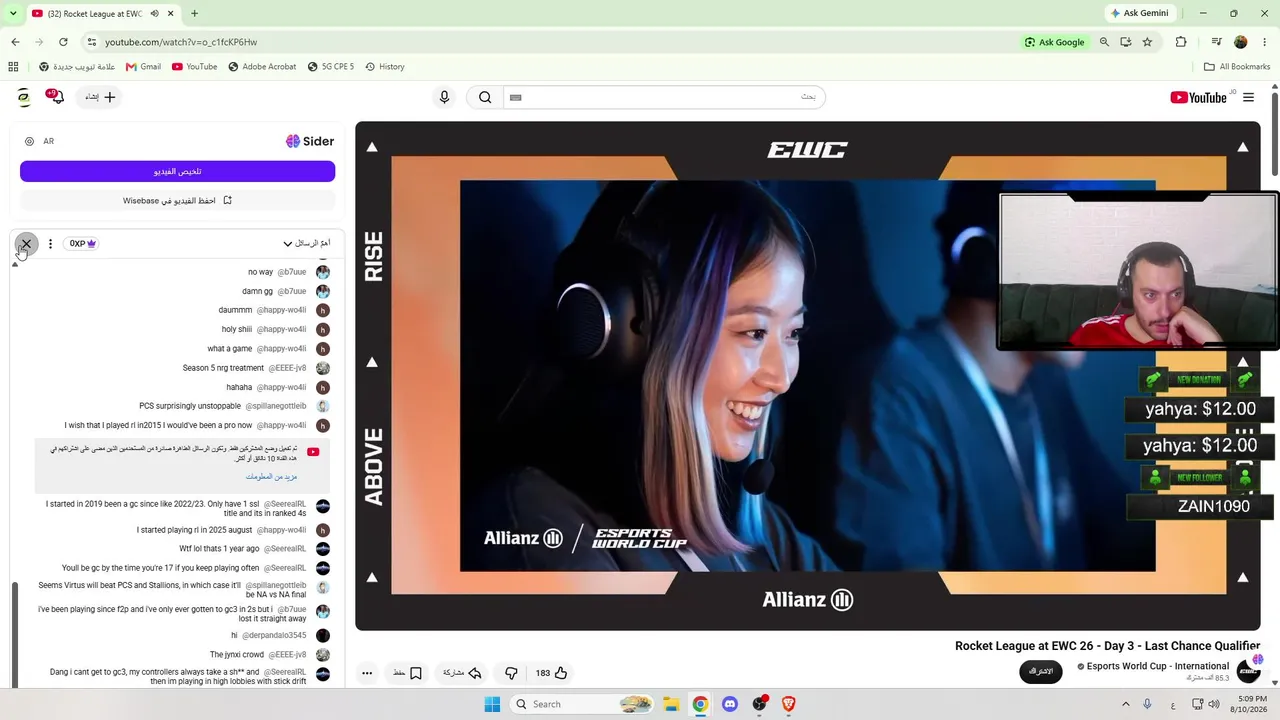
Task: Change Sider AR language setting
Action: (x=40, y=141)
